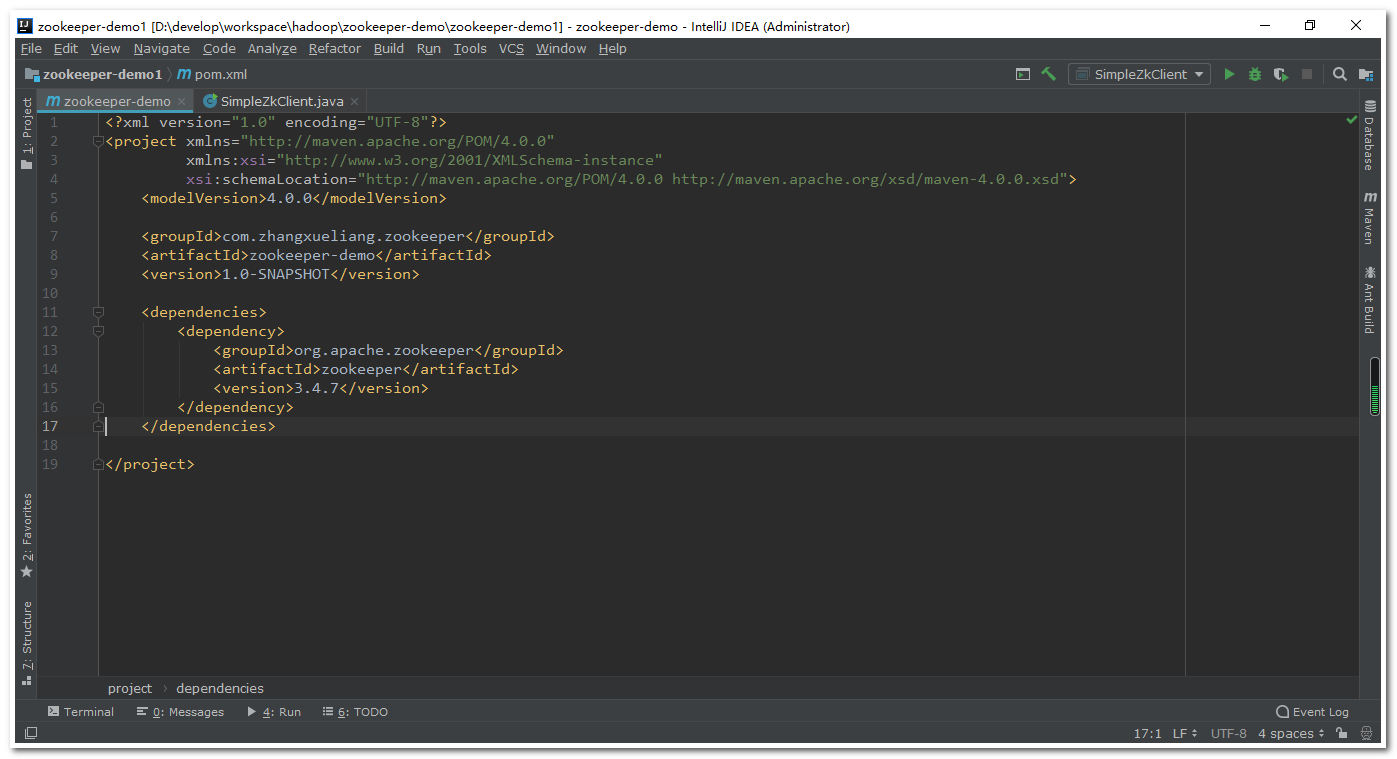Open the Tools menu
Screen dimensions: 1397x759
[470, 48]
